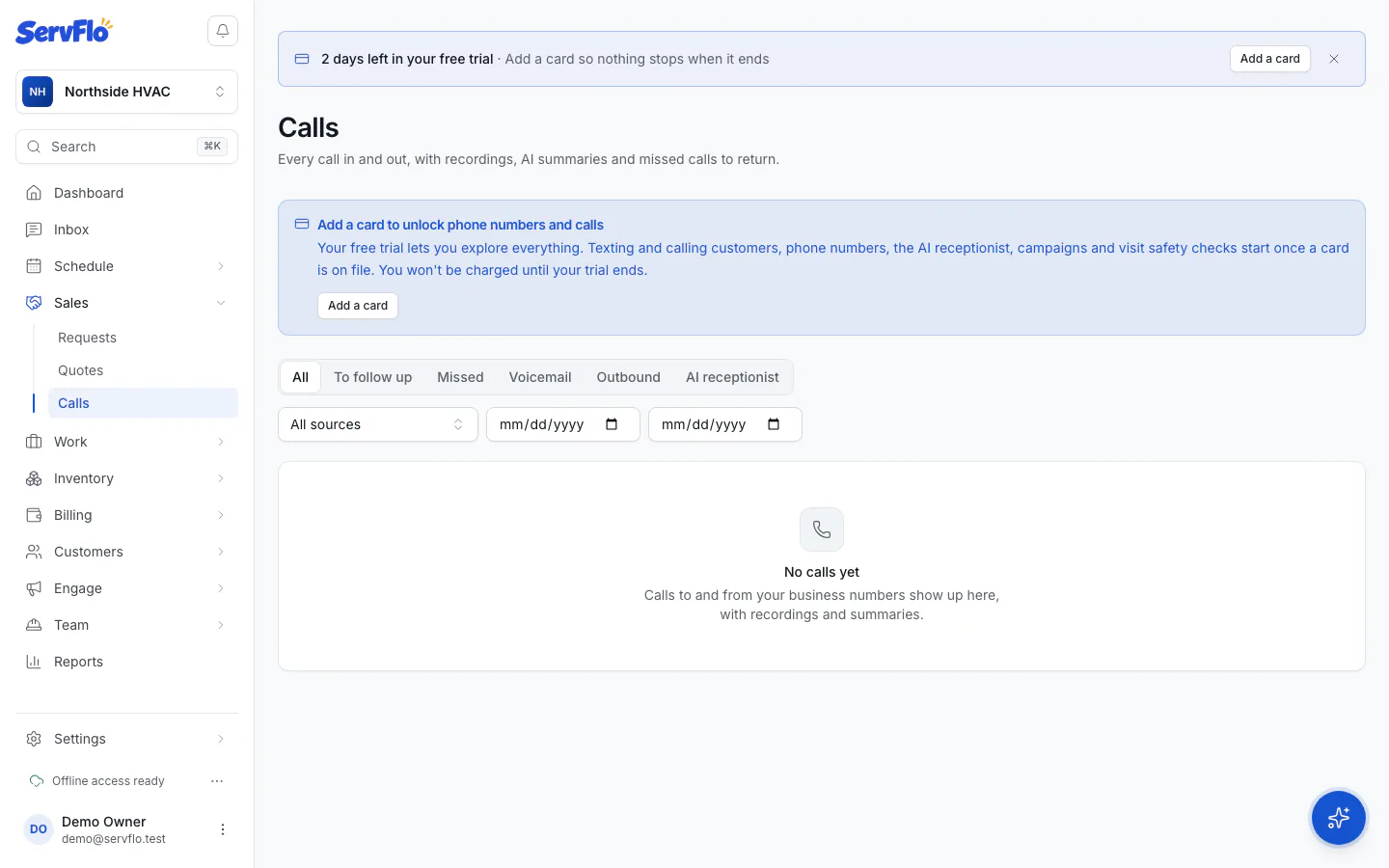Expand the Engage section
1389x868 pixels.
[x=126, y=588]
